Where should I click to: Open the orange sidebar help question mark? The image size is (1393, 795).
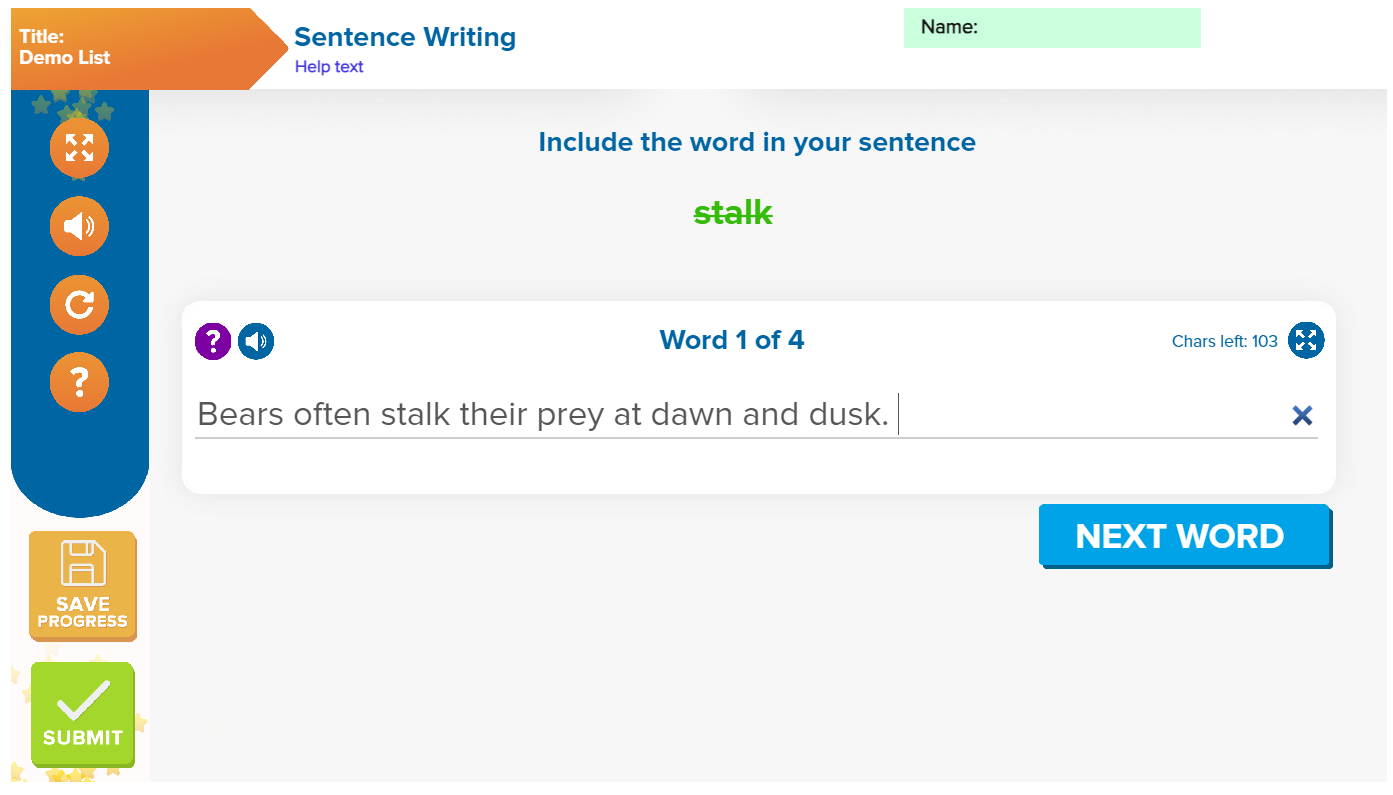79,382
